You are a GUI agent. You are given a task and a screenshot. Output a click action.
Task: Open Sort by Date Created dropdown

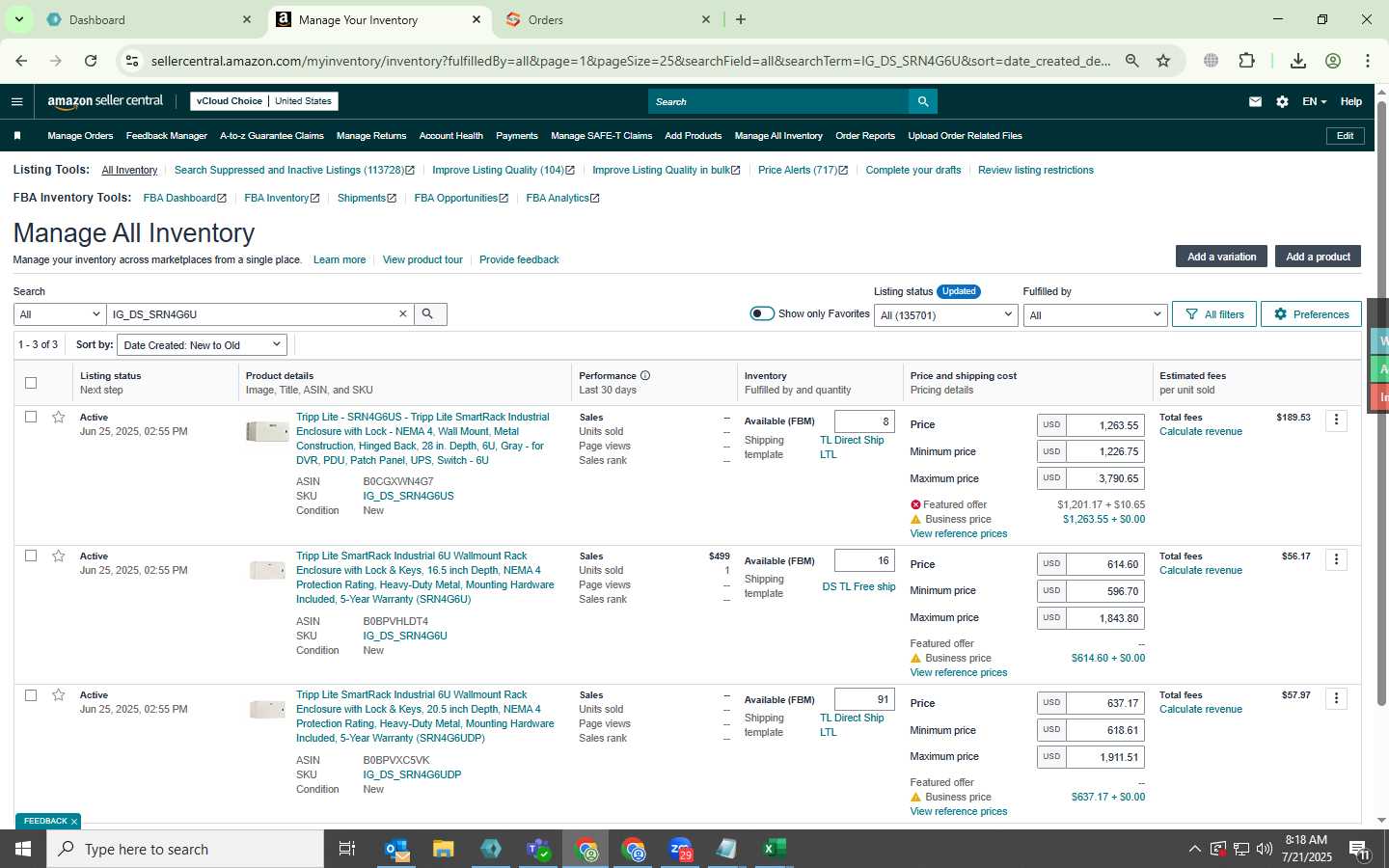203,344
